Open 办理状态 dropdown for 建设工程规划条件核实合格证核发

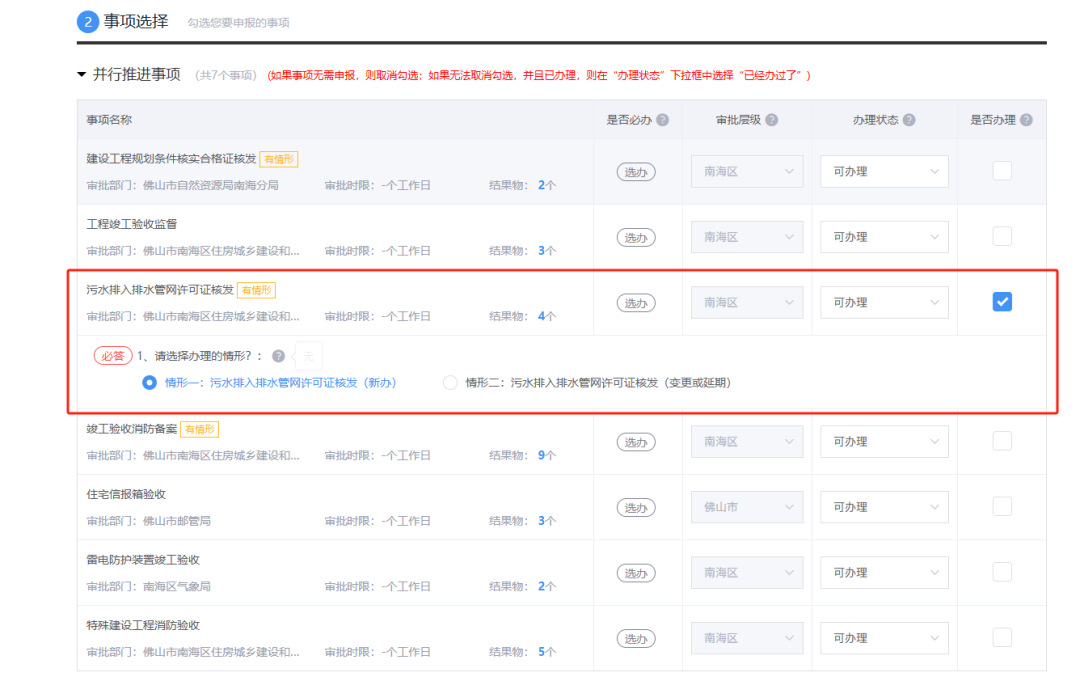884,172
